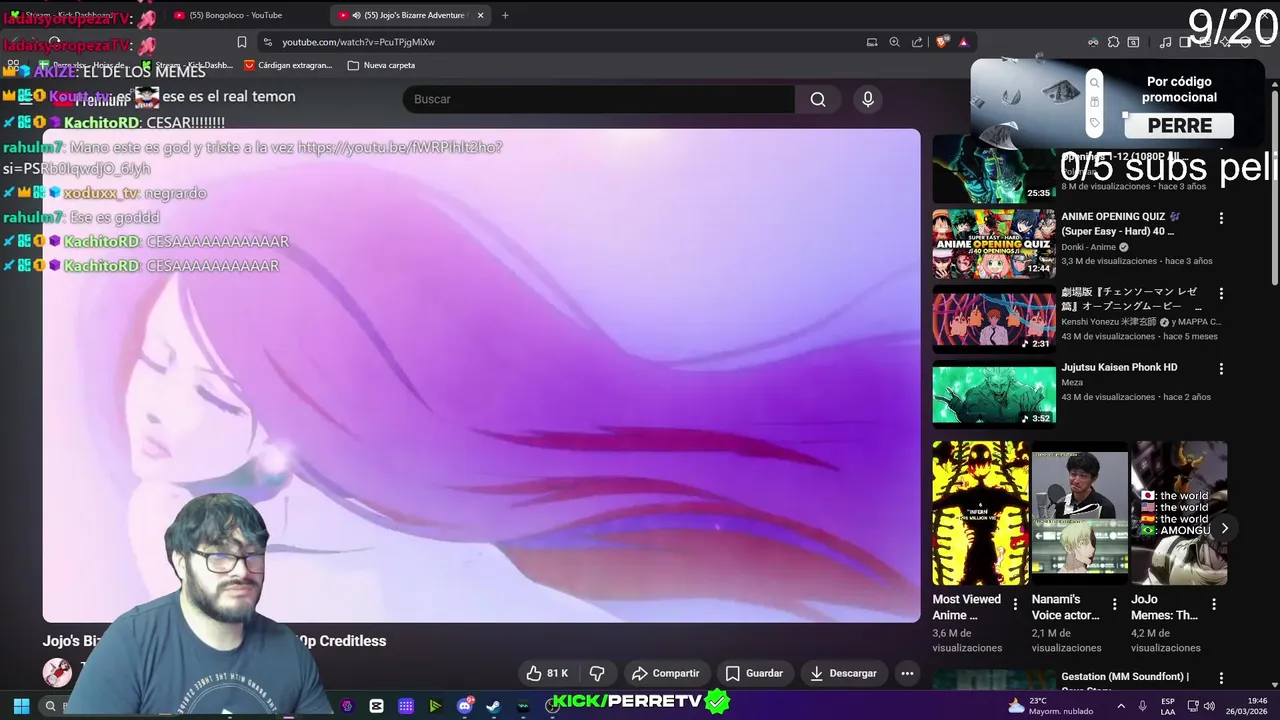1280x720 pixels.
Task: Open the browser zoom magnifier icon
Action: tap(895, 42)
